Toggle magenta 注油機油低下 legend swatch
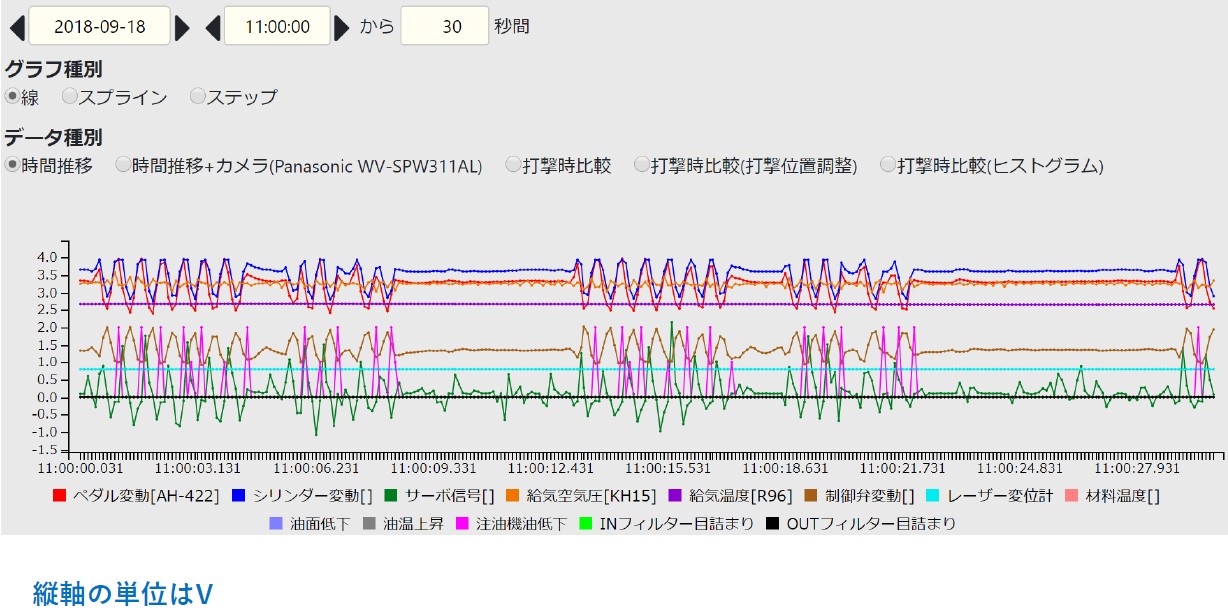Viewport: 1228px width, 611px height. click(463, 523)
